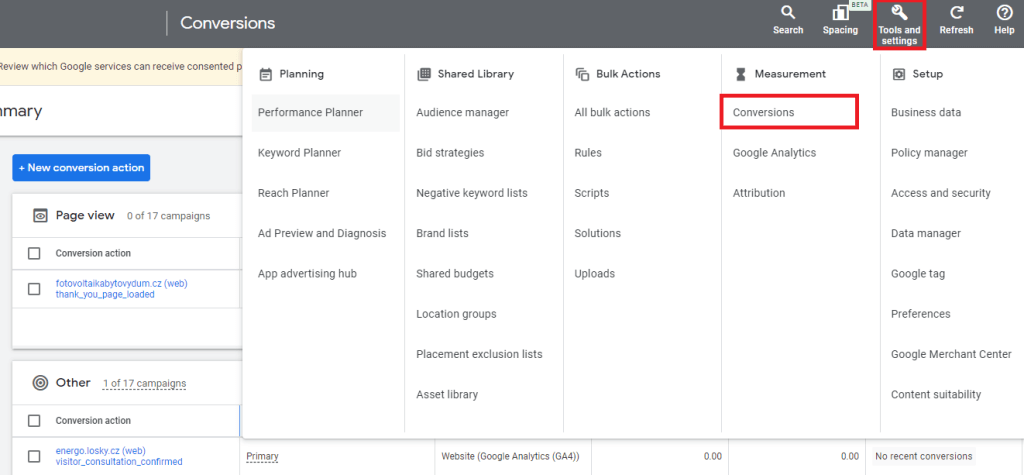Screen dimensions: 1024x475
Task: Open Google Merchant Center
Action: 951,354
